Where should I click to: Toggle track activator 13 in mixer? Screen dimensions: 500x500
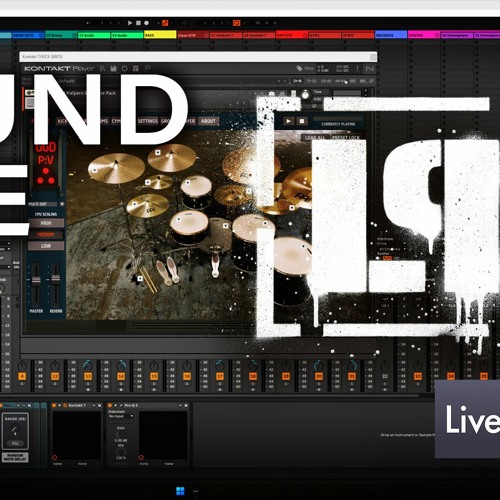88,376
